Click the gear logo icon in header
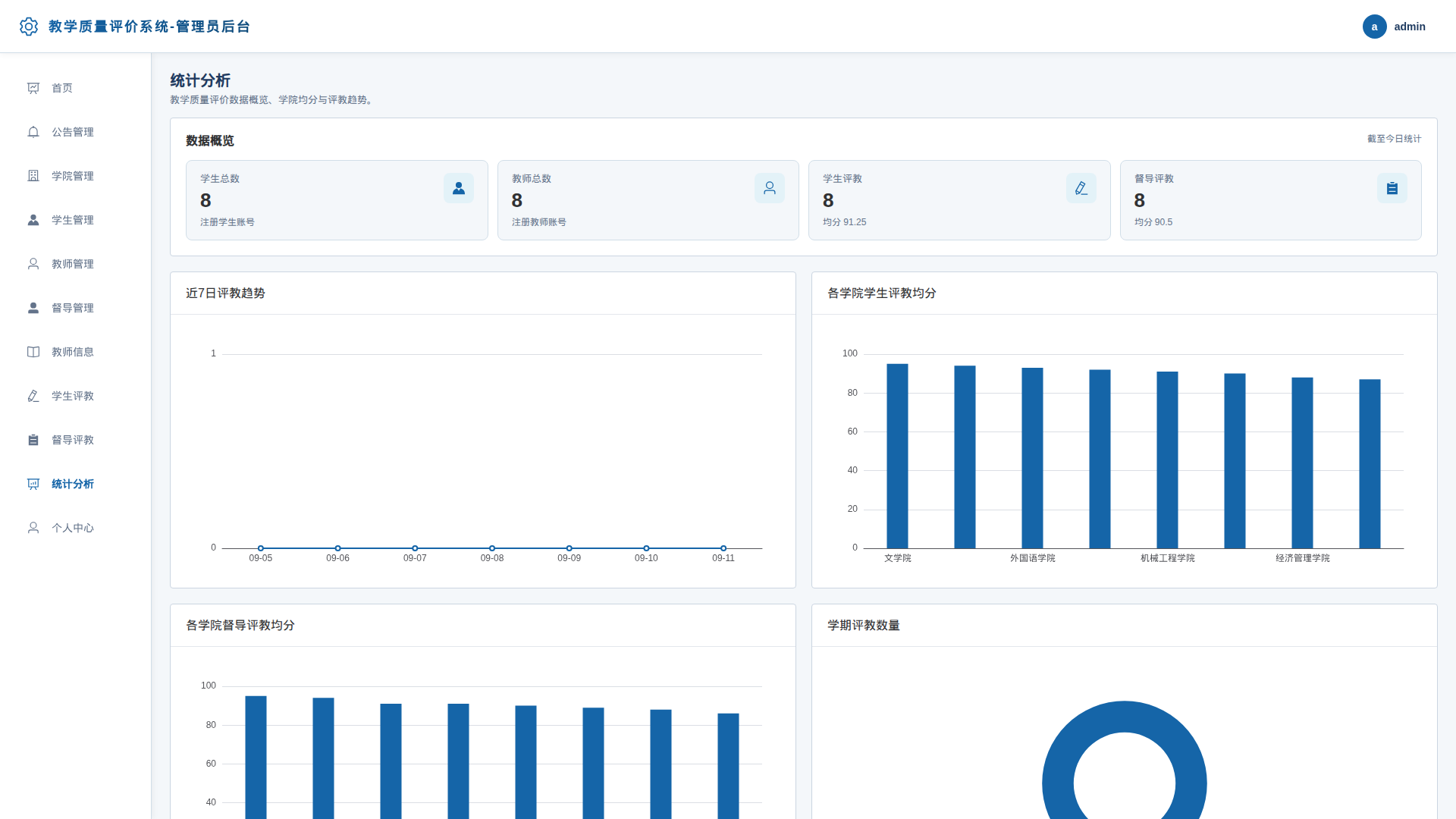Viewport: 1456px width, 819px height. (x=29, y=27)
